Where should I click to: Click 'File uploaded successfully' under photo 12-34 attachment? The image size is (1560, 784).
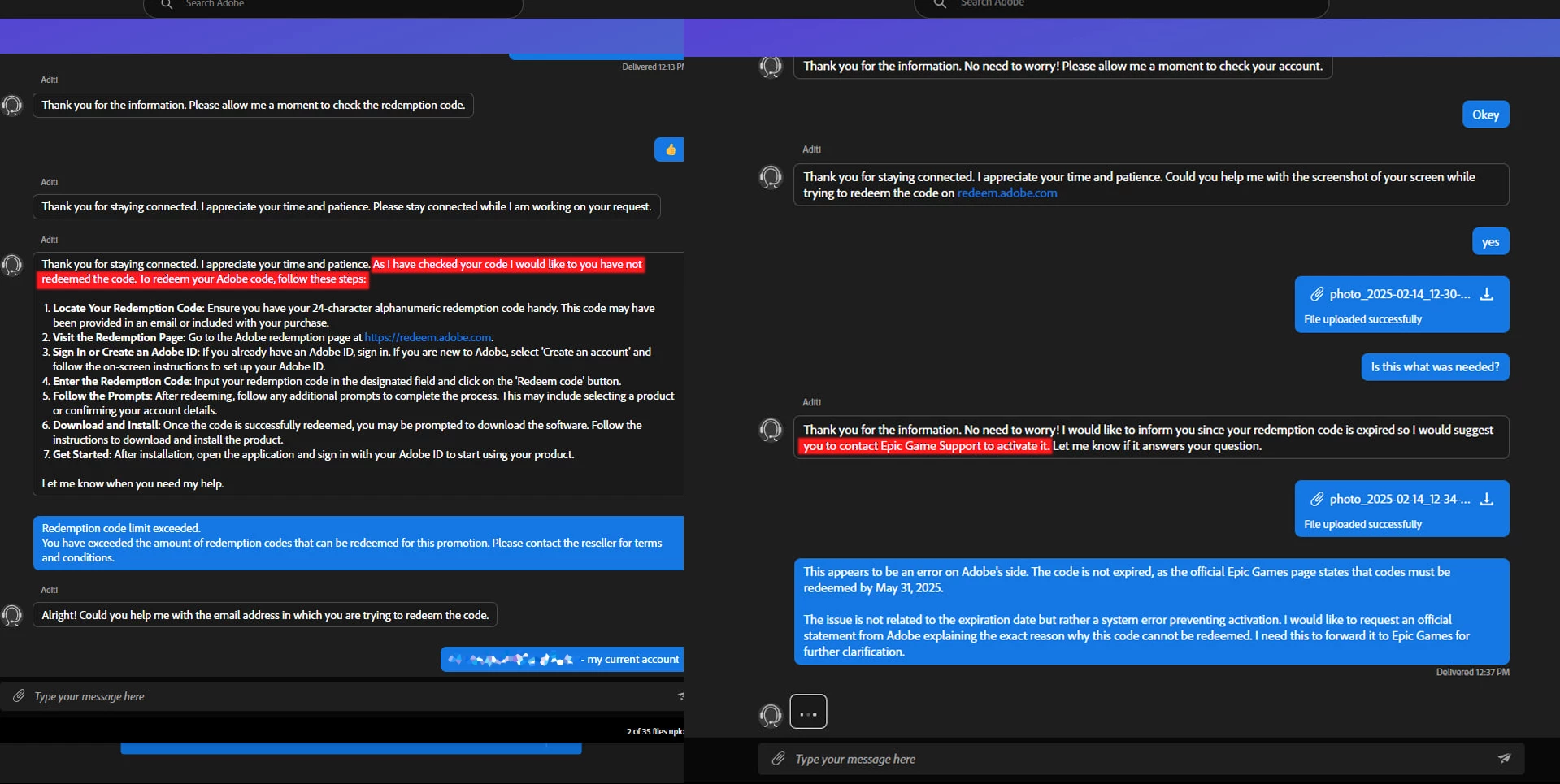coord(1363,524)
